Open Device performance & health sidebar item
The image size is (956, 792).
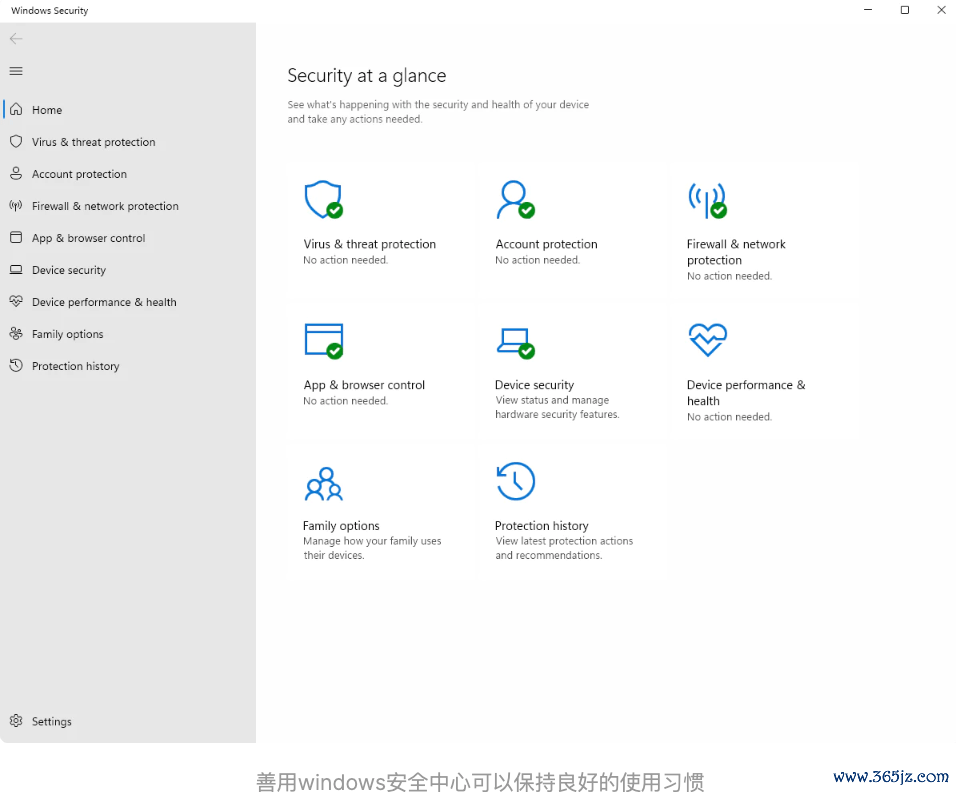(x=128, y=302)
